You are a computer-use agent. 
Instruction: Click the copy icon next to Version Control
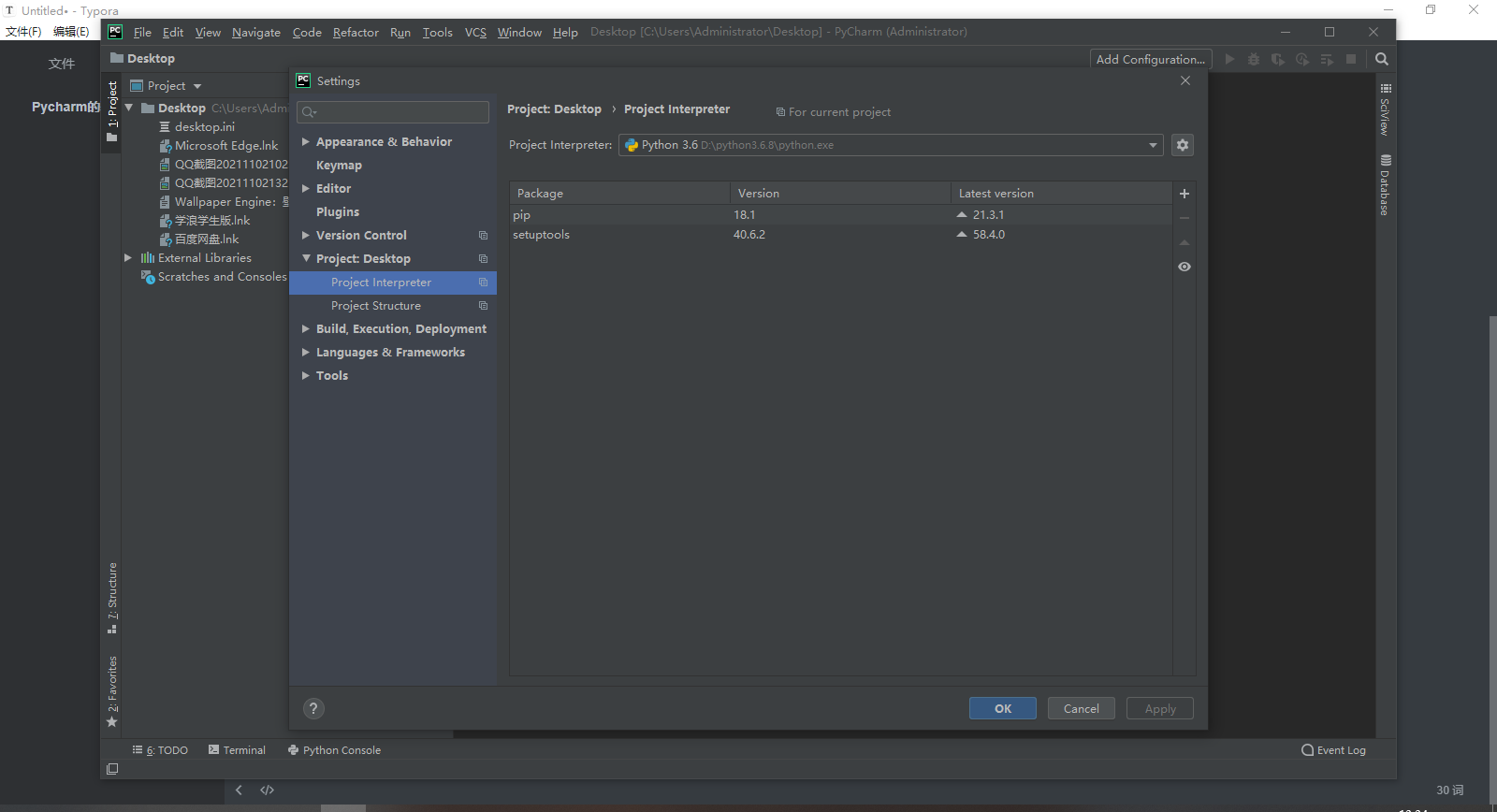pos(484,236)
